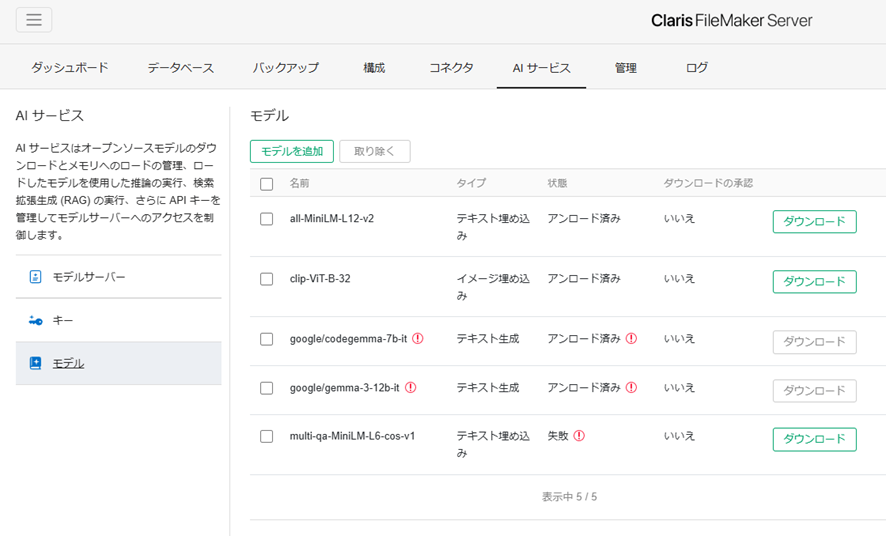Click warning icon beside google/codegemma-7b-it name
The image size is (886, 536).
[x=418, y=338]
